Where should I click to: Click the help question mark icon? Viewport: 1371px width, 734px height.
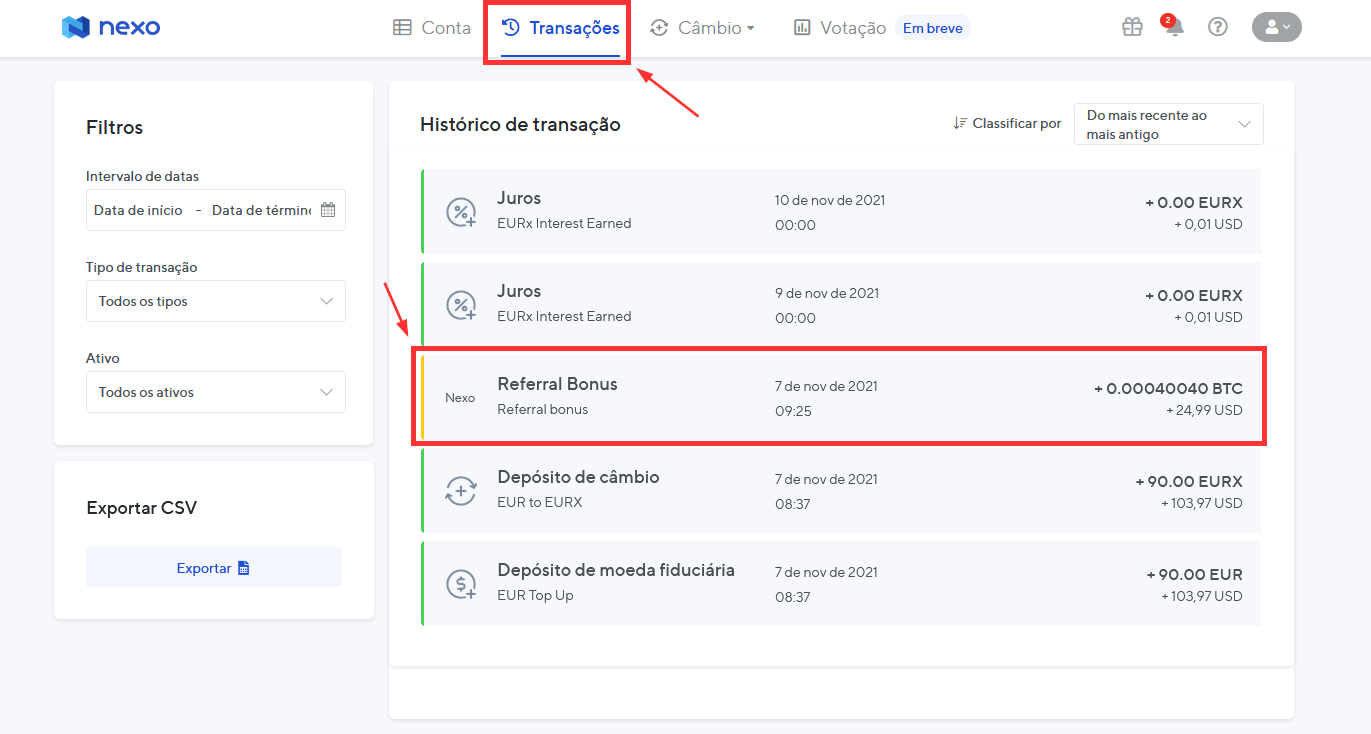pos(1217,28)
